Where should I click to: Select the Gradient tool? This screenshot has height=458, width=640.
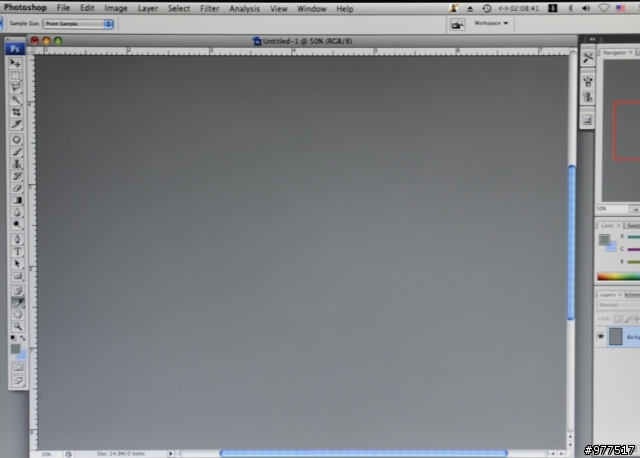16,200
